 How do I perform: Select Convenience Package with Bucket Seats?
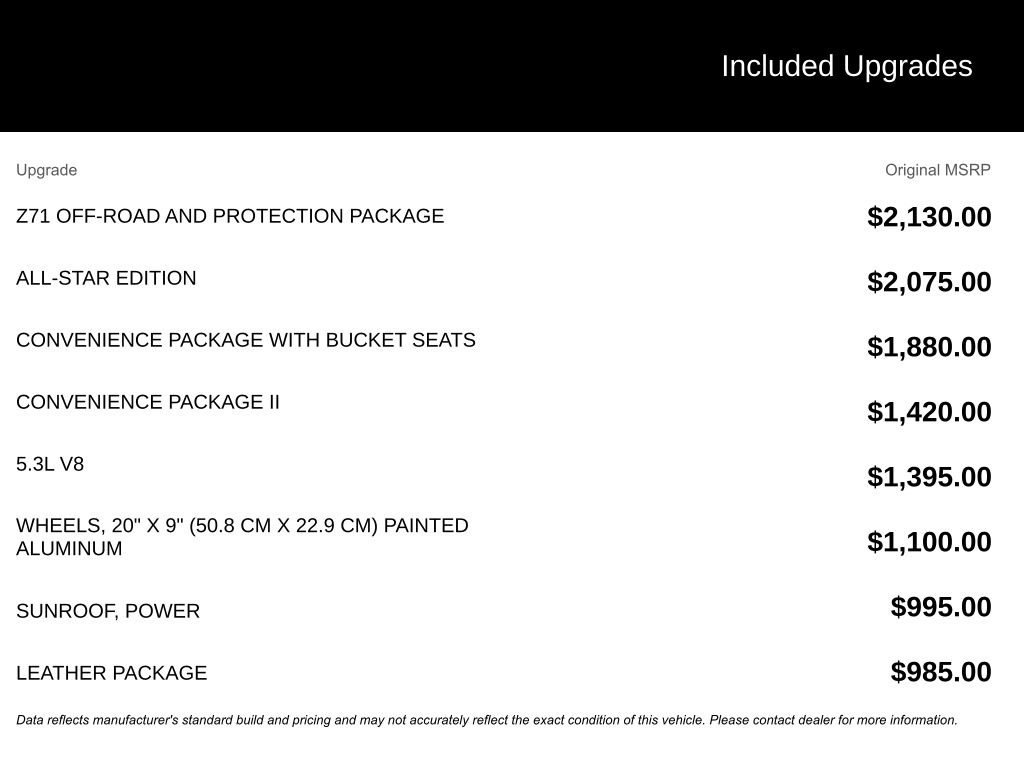point(246,340)
